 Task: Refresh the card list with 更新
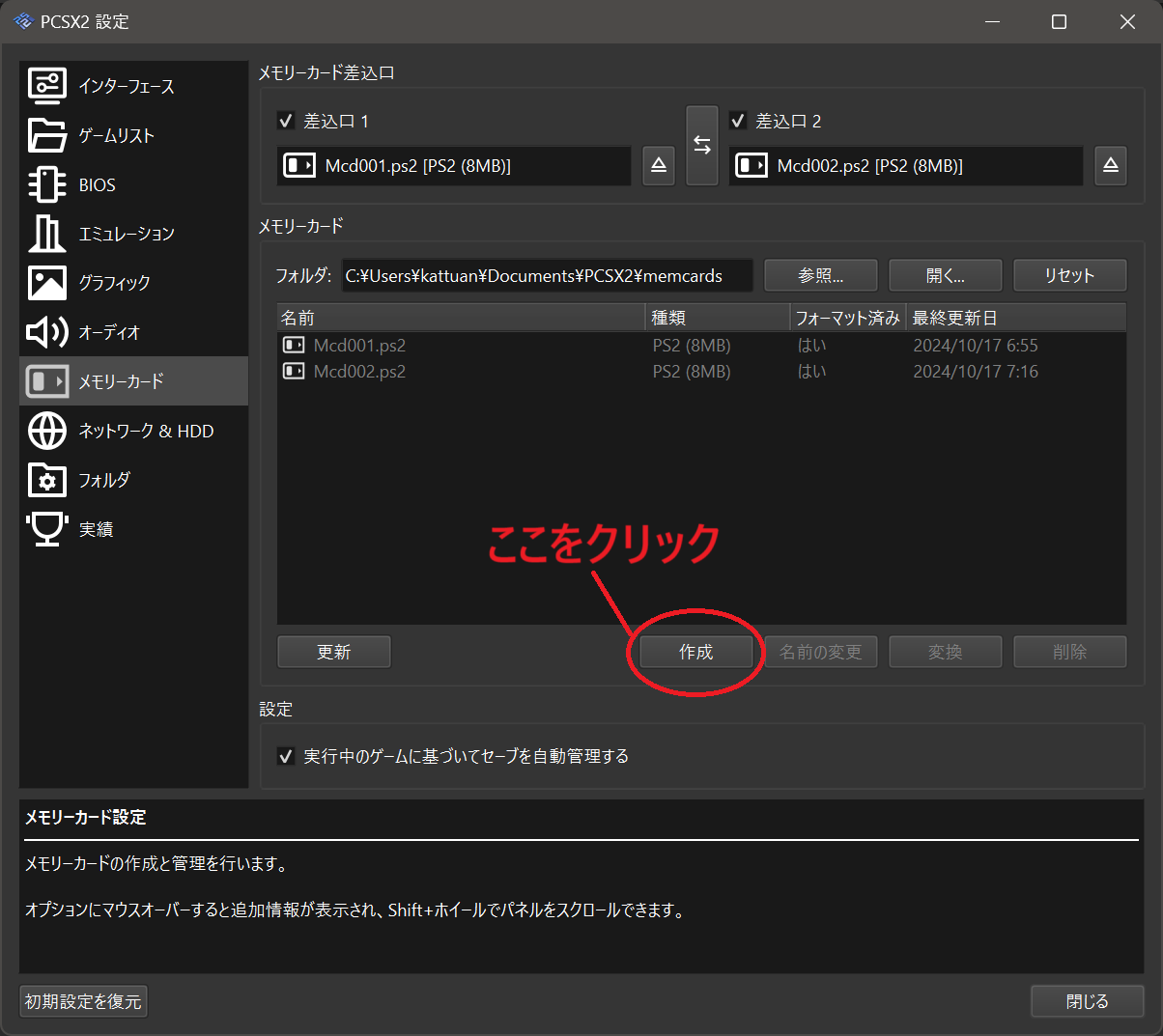point(334,652)
